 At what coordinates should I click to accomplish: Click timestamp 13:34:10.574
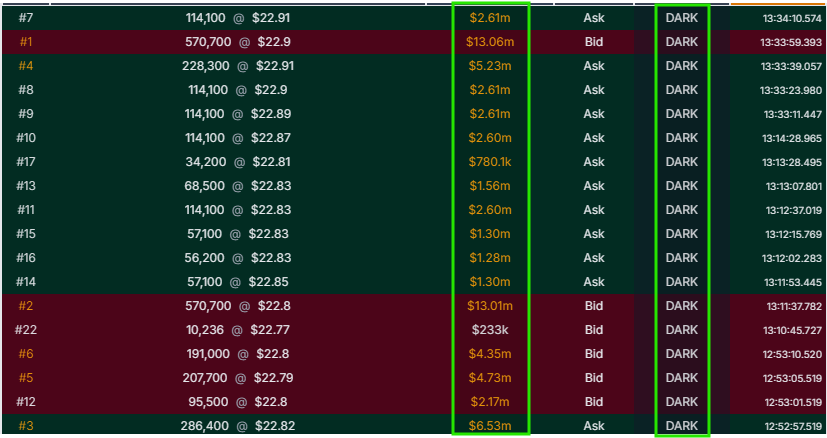click(x=792, y=18)
